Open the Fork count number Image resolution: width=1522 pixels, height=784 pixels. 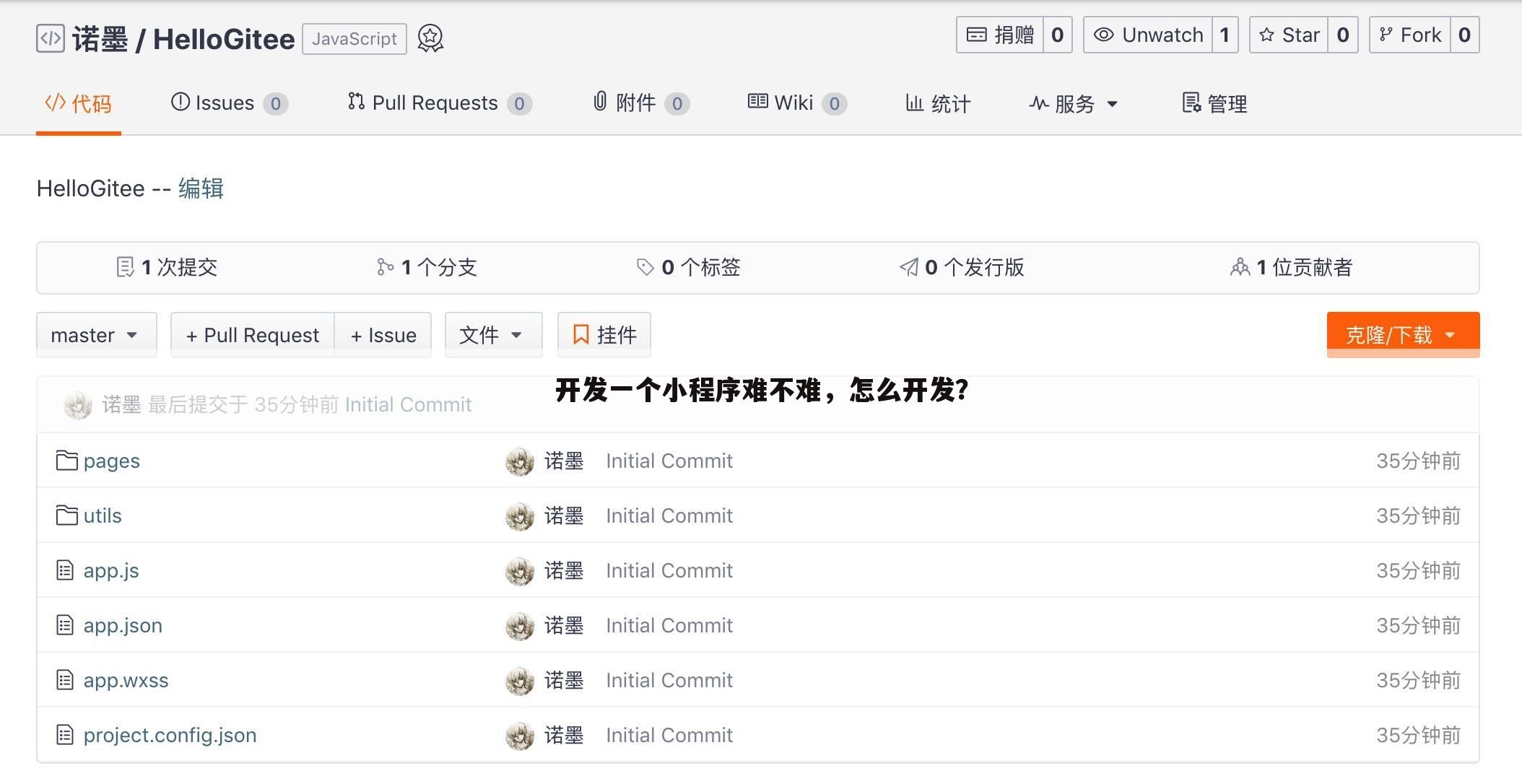coord(1464,35)
